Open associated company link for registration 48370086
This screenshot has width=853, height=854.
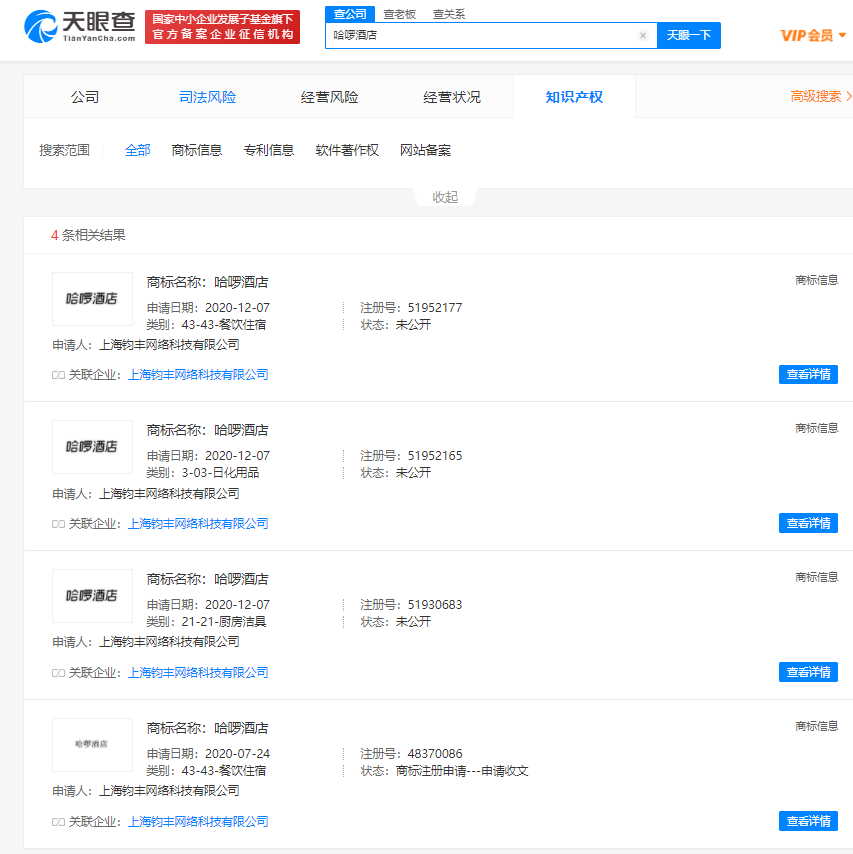coord(198,821)
